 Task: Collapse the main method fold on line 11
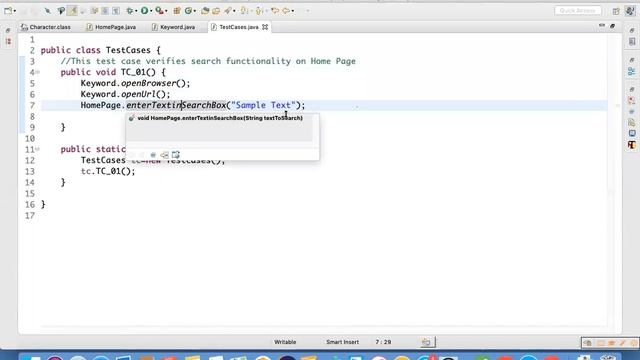(37, 149)
